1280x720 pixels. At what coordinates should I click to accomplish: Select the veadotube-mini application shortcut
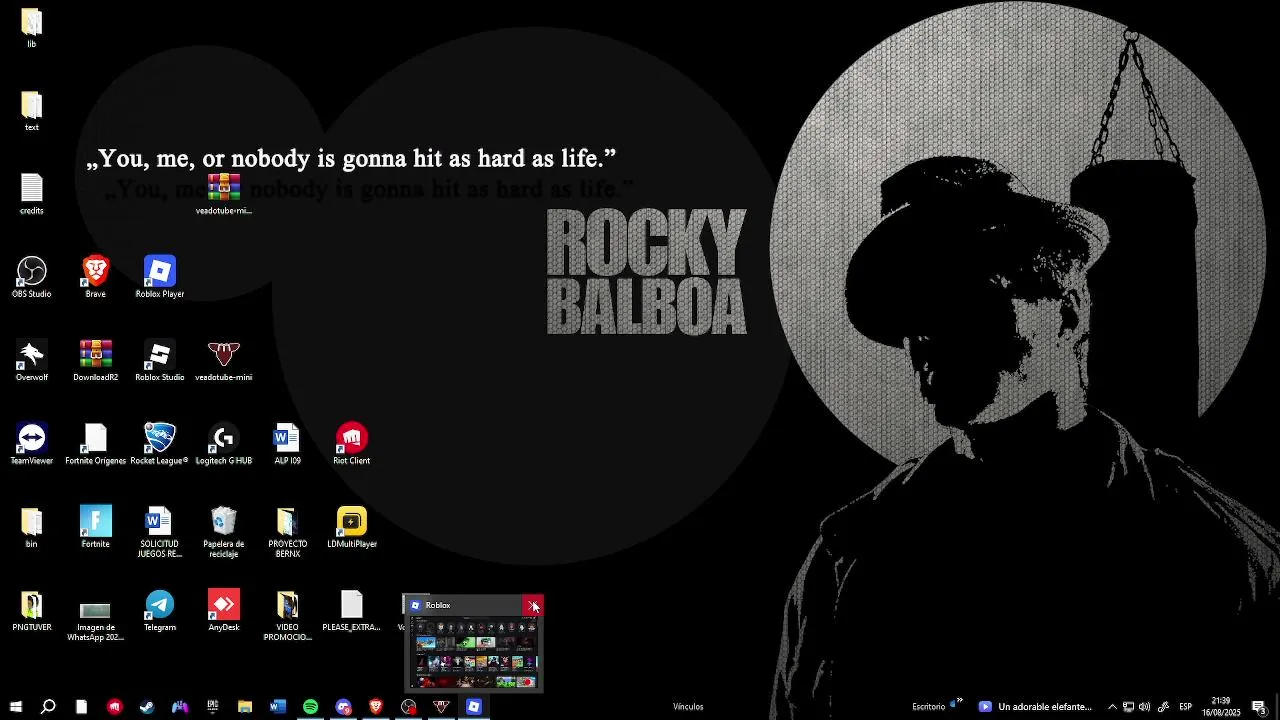[223, 360]
